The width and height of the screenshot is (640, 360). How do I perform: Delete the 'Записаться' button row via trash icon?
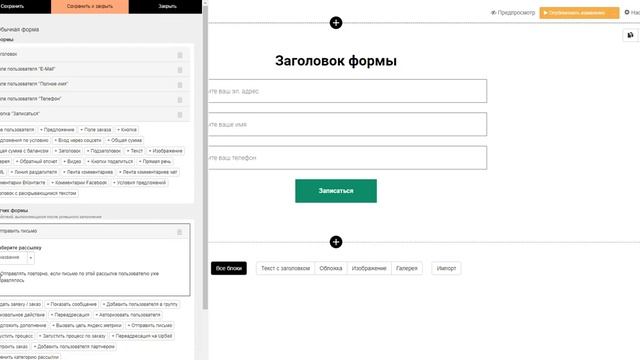click(x=180, y=115)
